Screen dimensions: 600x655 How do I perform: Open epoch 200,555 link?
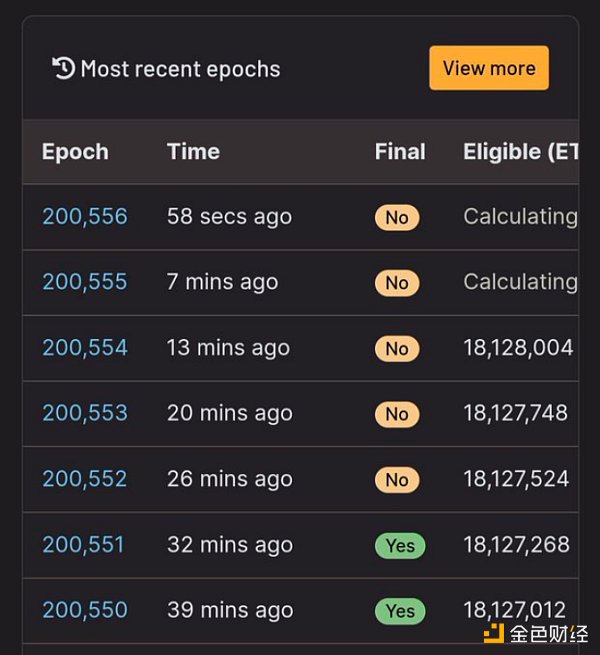pos(85,282)
